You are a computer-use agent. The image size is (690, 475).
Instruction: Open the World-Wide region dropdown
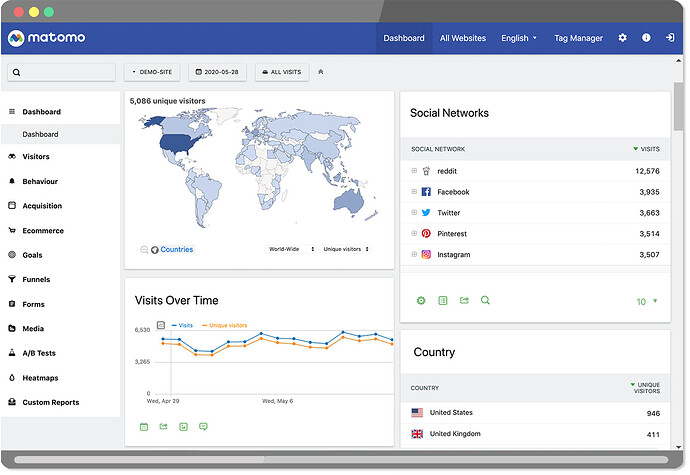tap(292, 249)
